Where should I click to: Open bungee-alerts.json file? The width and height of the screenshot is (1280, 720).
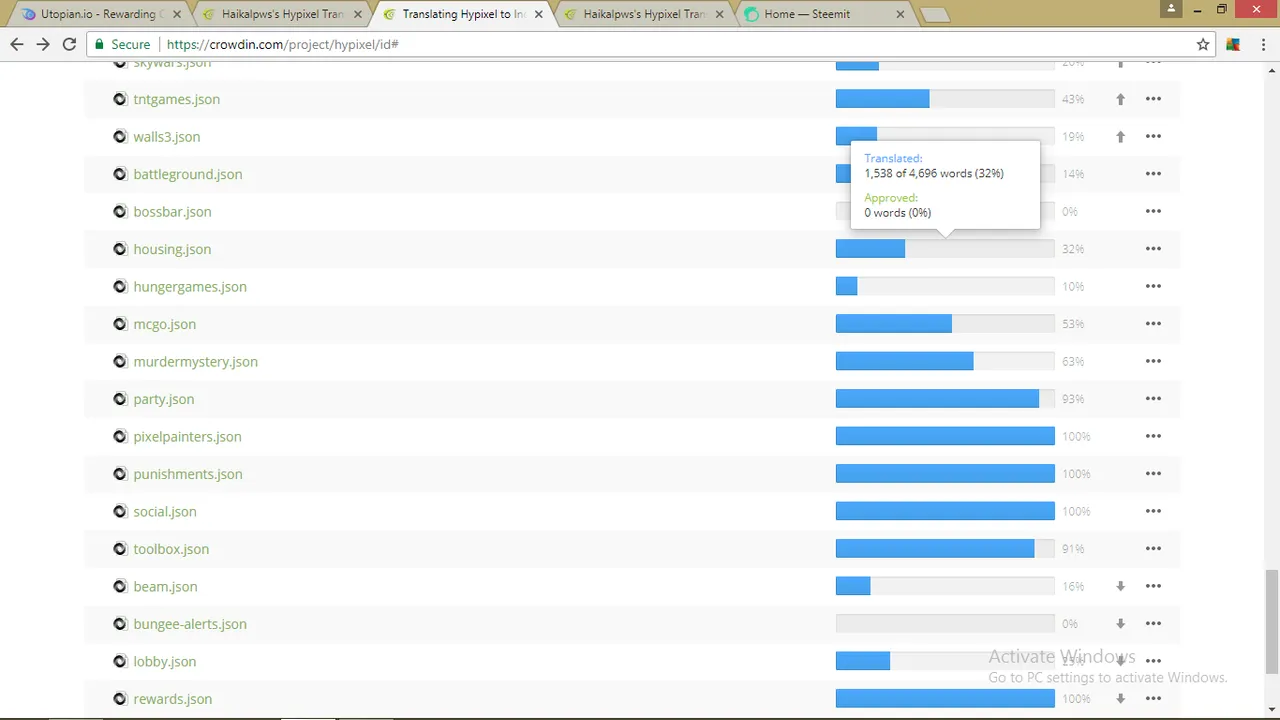(x=190, y=624)
